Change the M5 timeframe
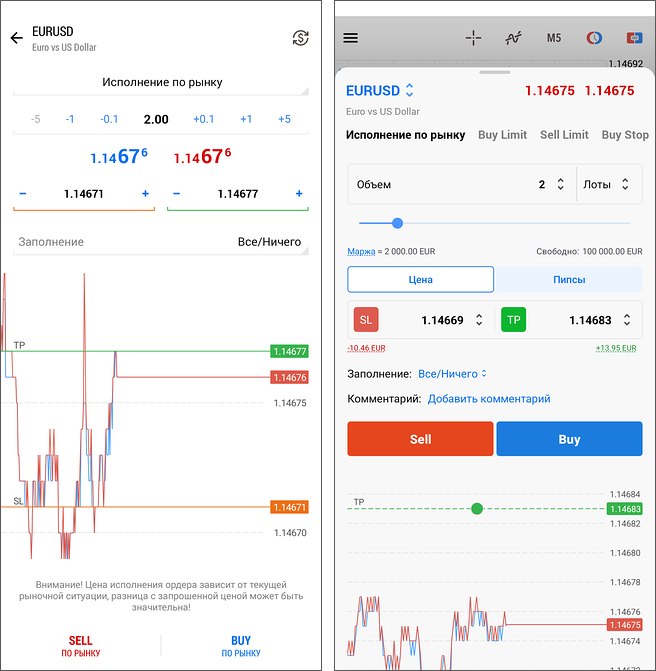The height and width of the screenshot is (671, 656). click(x=554, y=38)
